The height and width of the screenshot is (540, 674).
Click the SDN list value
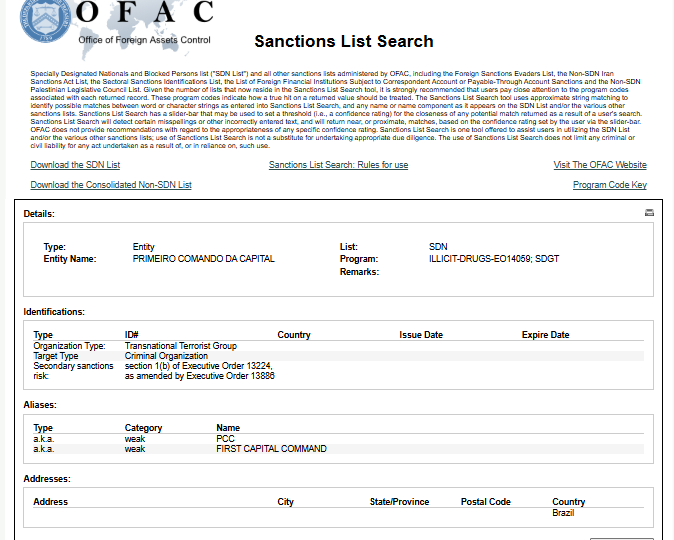[438, 247]
